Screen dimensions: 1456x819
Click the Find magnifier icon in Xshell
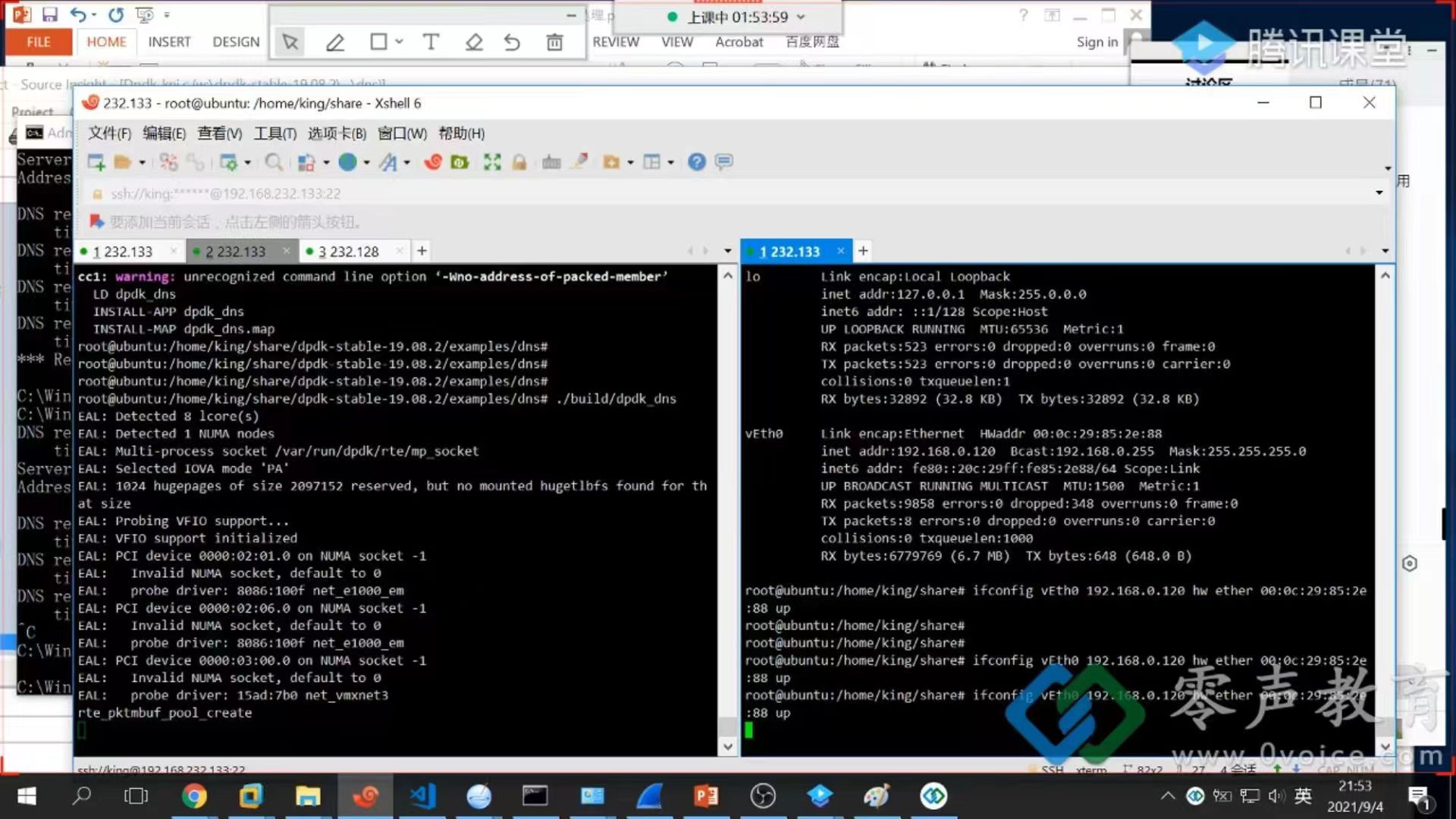274,162
